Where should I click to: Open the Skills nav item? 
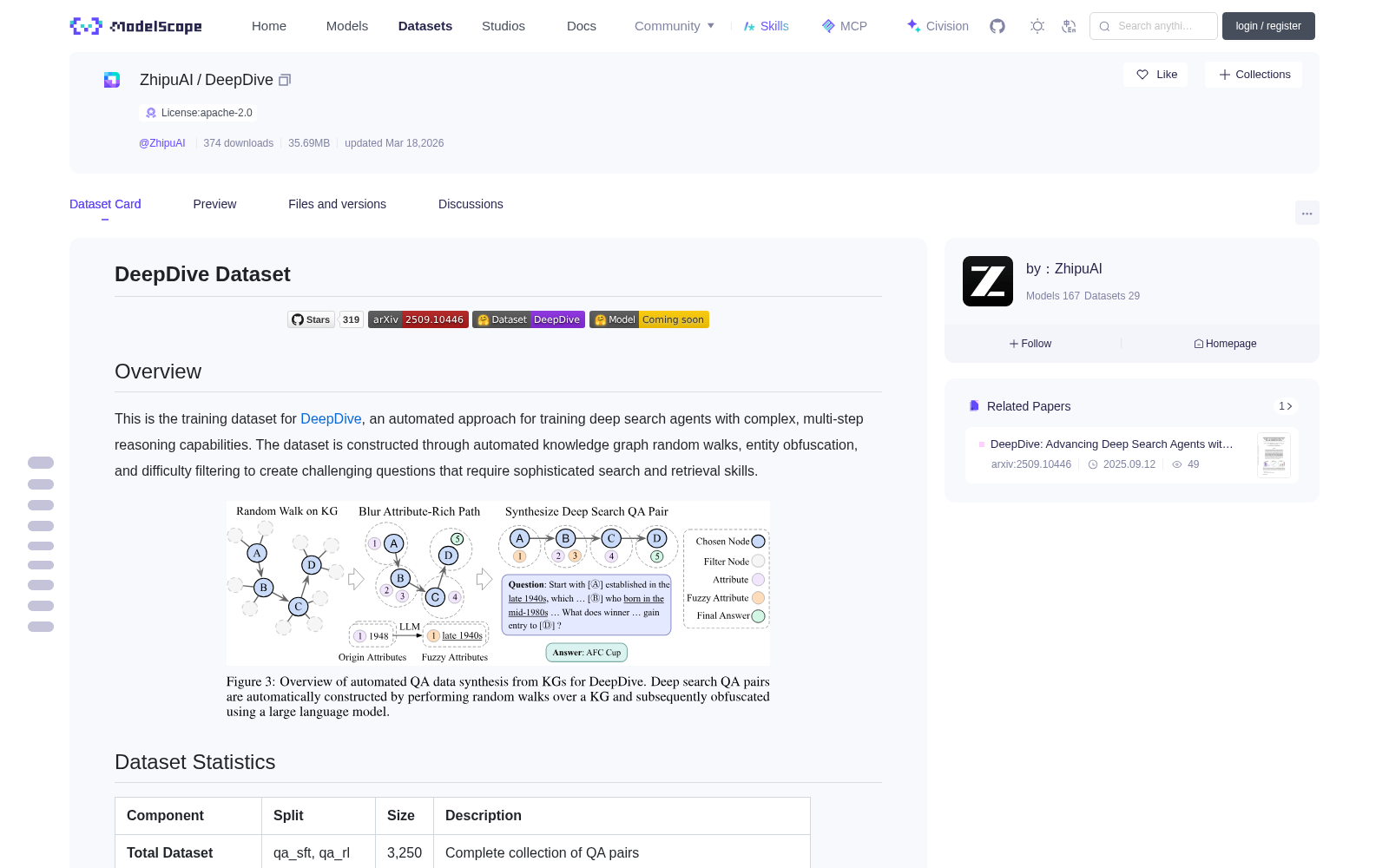point(766,26)
